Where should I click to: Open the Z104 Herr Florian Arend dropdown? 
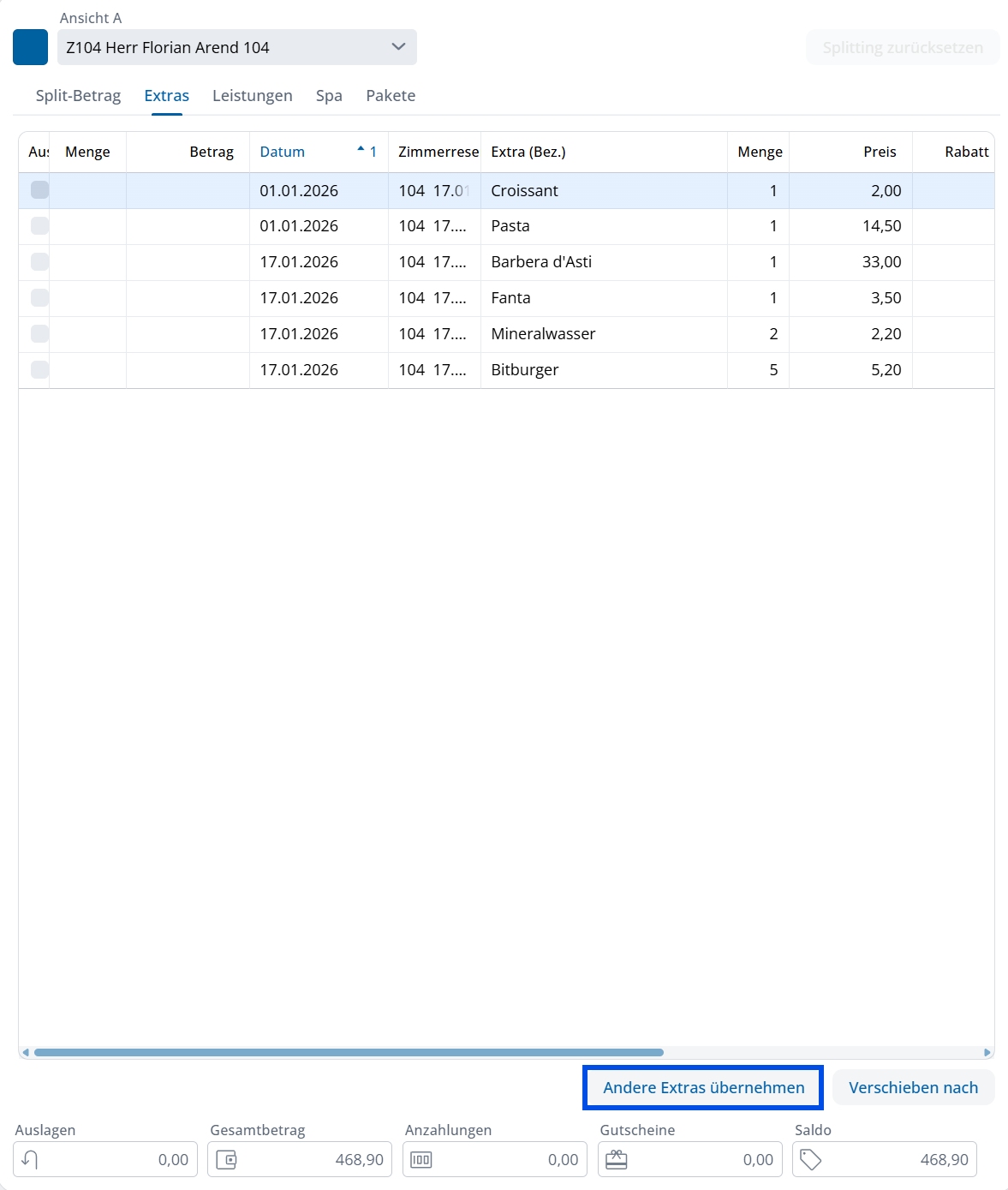236,47
